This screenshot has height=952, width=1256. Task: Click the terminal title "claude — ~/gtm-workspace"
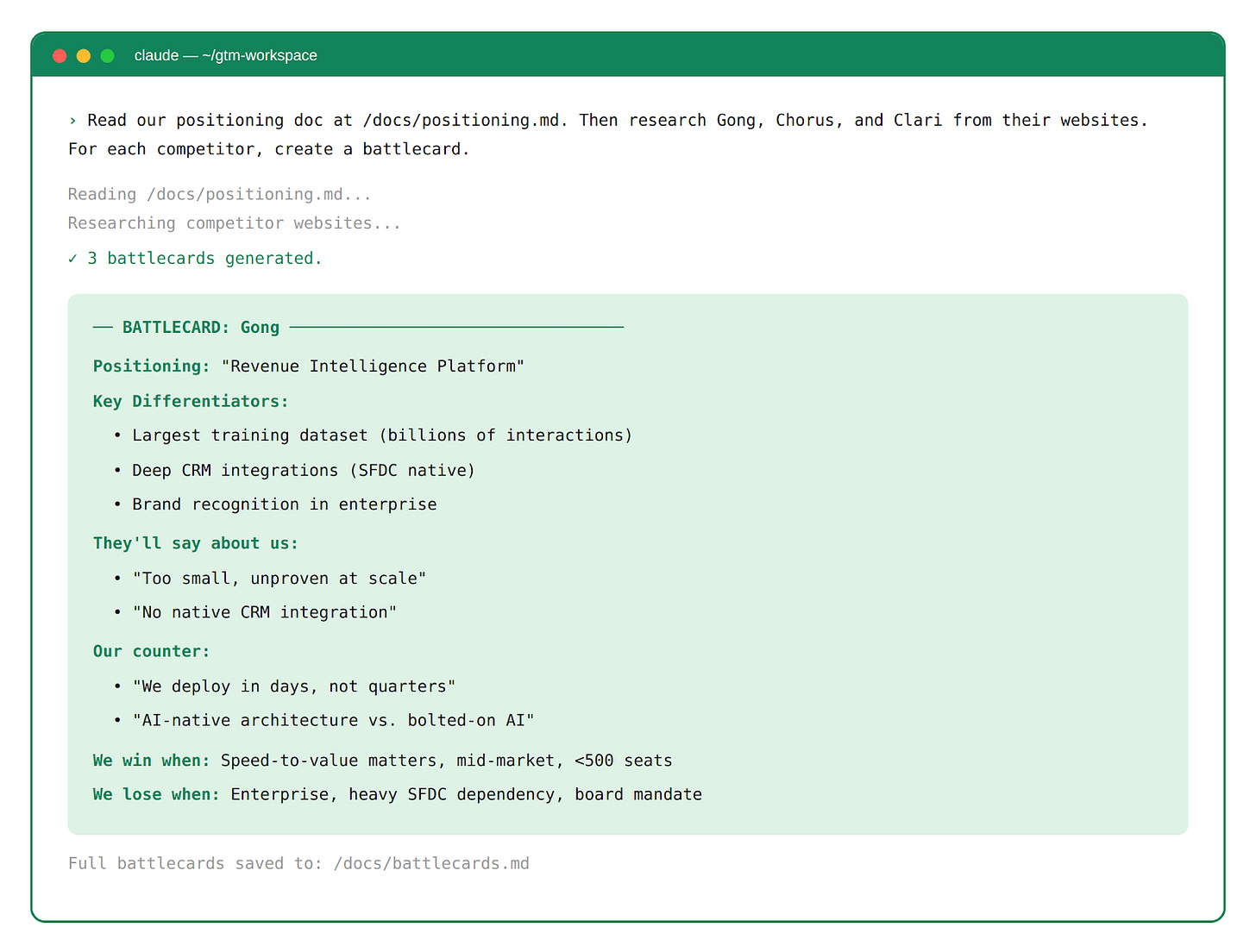pos(225,56)
